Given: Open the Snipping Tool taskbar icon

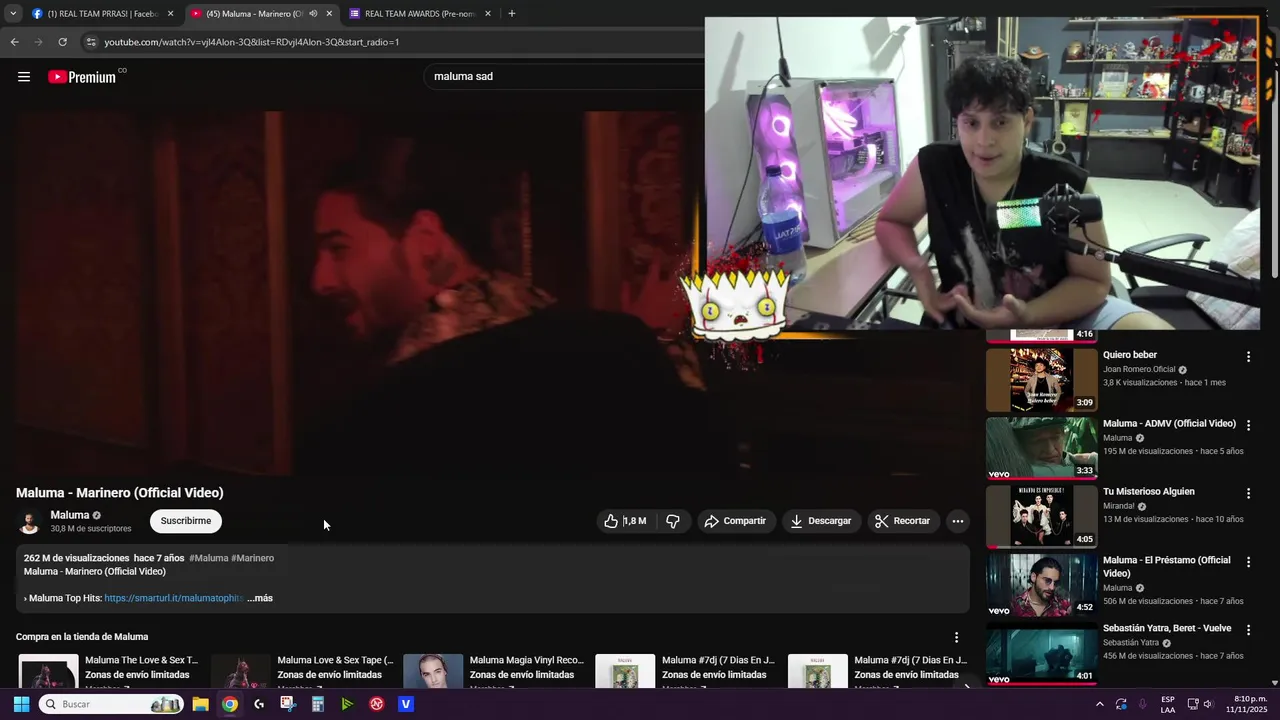Looking at the screenshot, I should click(288, 704).
